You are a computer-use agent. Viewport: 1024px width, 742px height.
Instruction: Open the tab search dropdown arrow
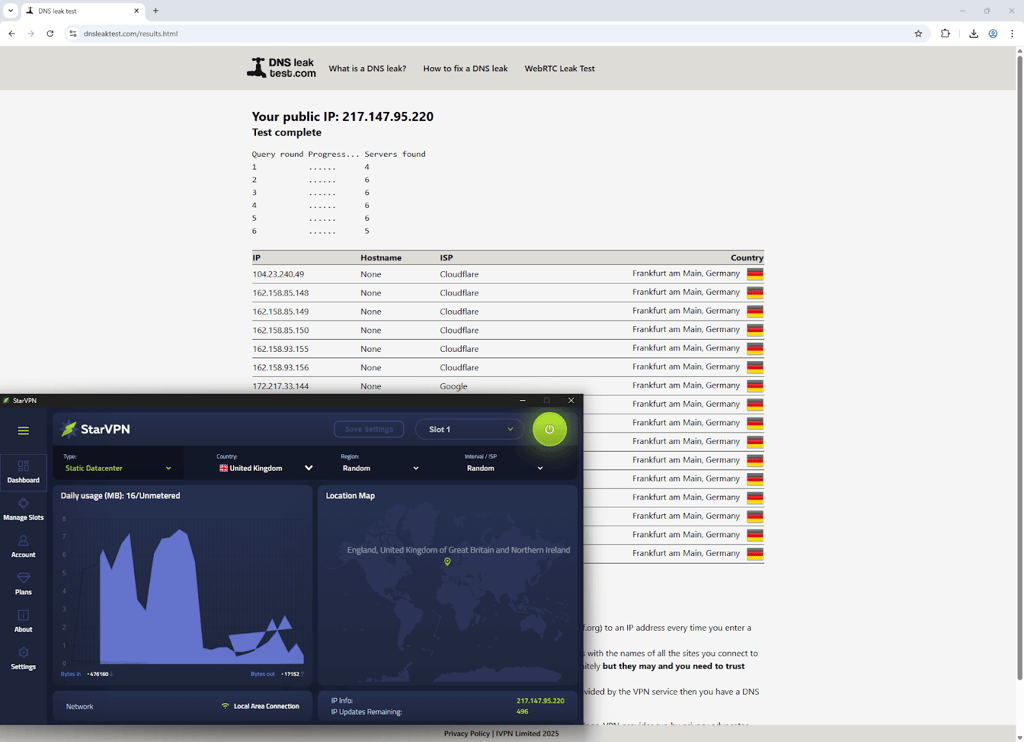(x=10, y=10)
